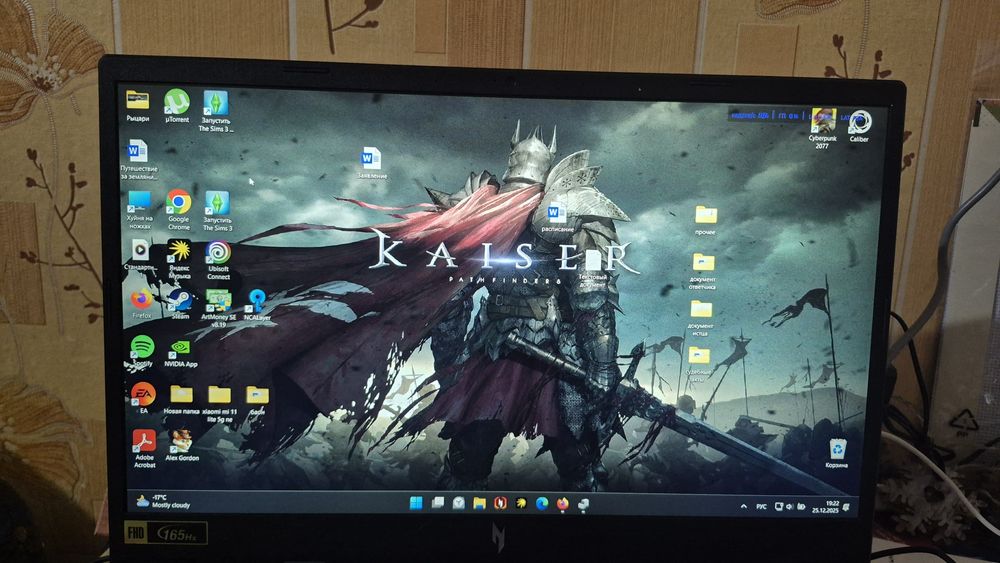Open the Рыцари folder on the desktop

[137, 106]
